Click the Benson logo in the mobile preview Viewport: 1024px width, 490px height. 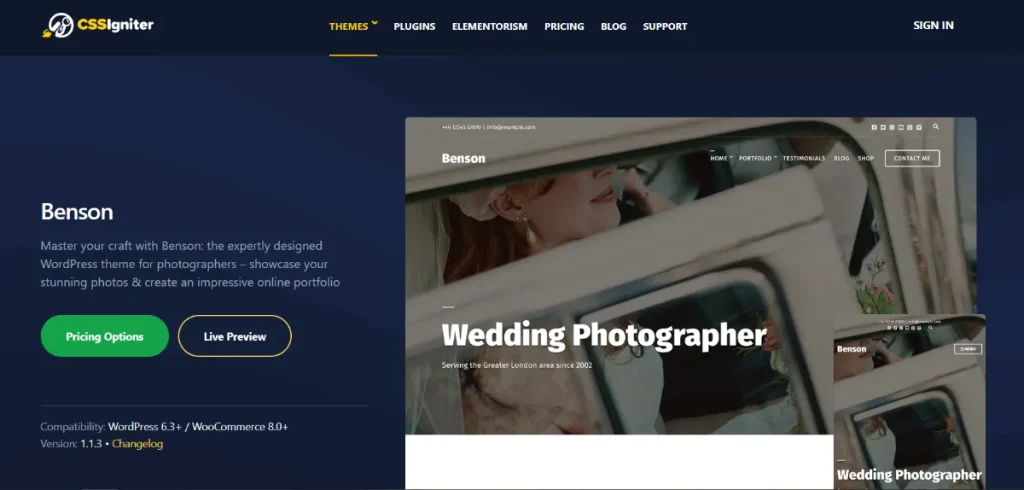[851, 349]
